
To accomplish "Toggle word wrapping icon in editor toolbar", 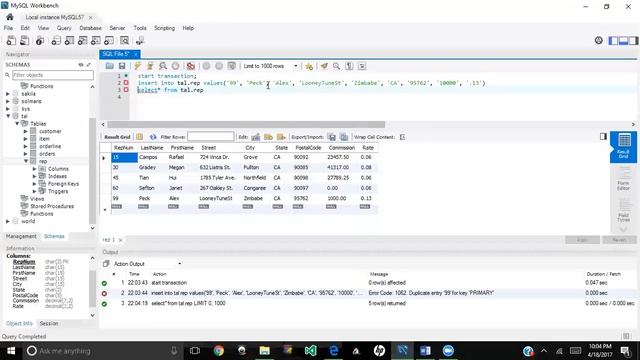I will pyautogui.click(x=362, y=66).
